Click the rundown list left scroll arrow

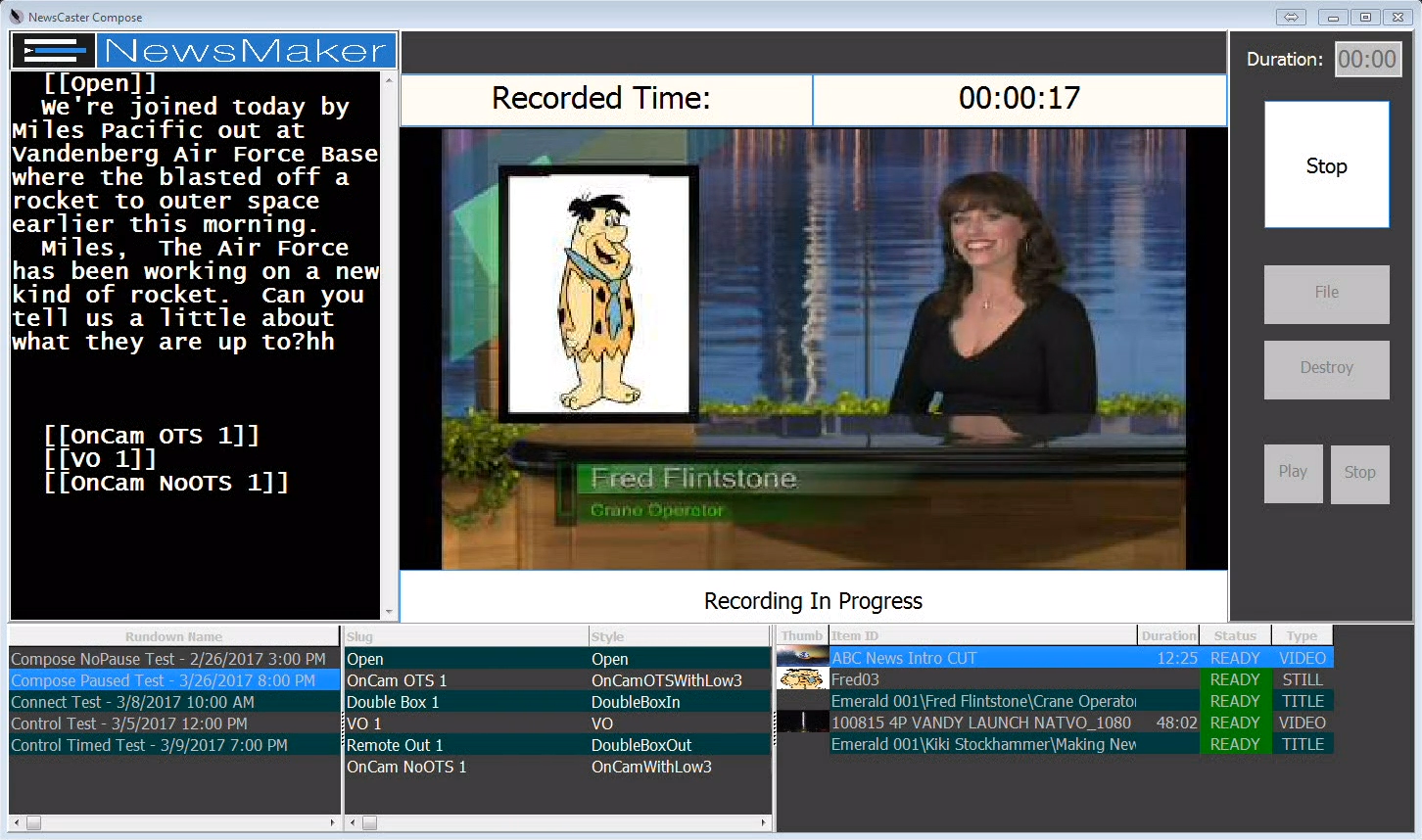[x=17, y=823]
